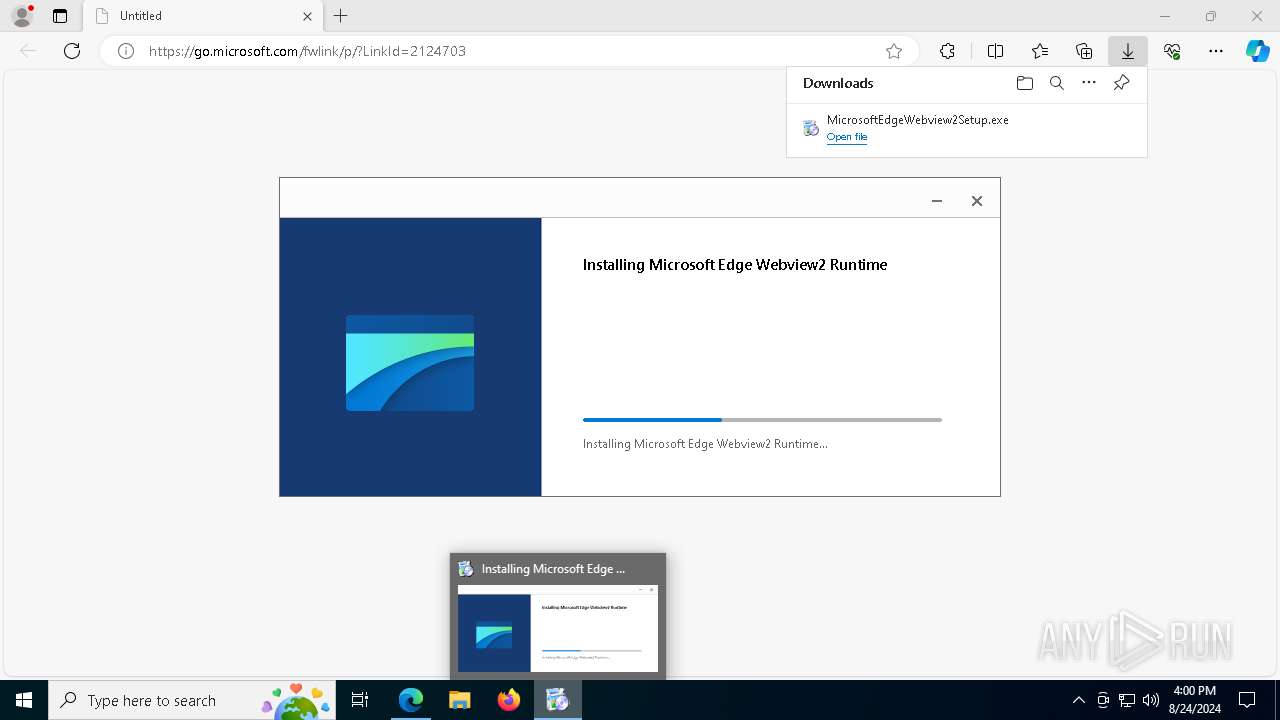Launch Firefox from the taskbar

(x=509, y=700)
